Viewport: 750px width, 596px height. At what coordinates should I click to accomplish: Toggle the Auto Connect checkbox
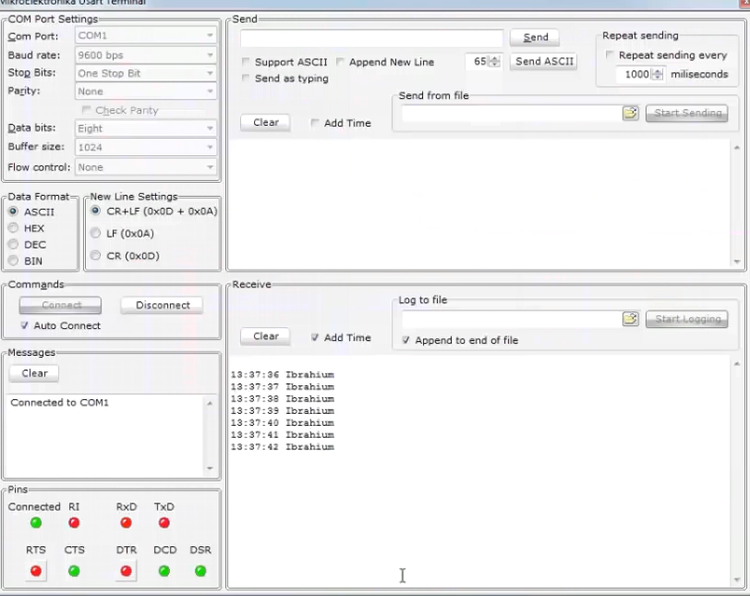[x=25, y=326]
